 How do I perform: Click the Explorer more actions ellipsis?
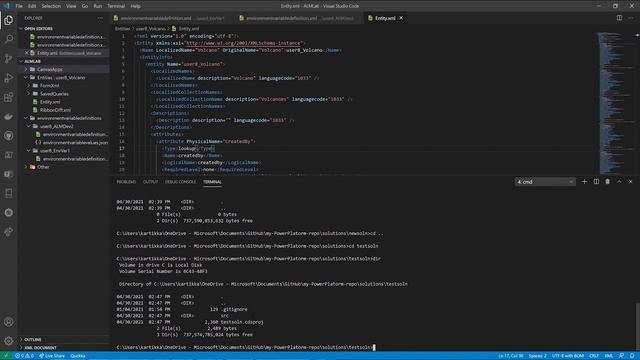[x=100, y=18]
